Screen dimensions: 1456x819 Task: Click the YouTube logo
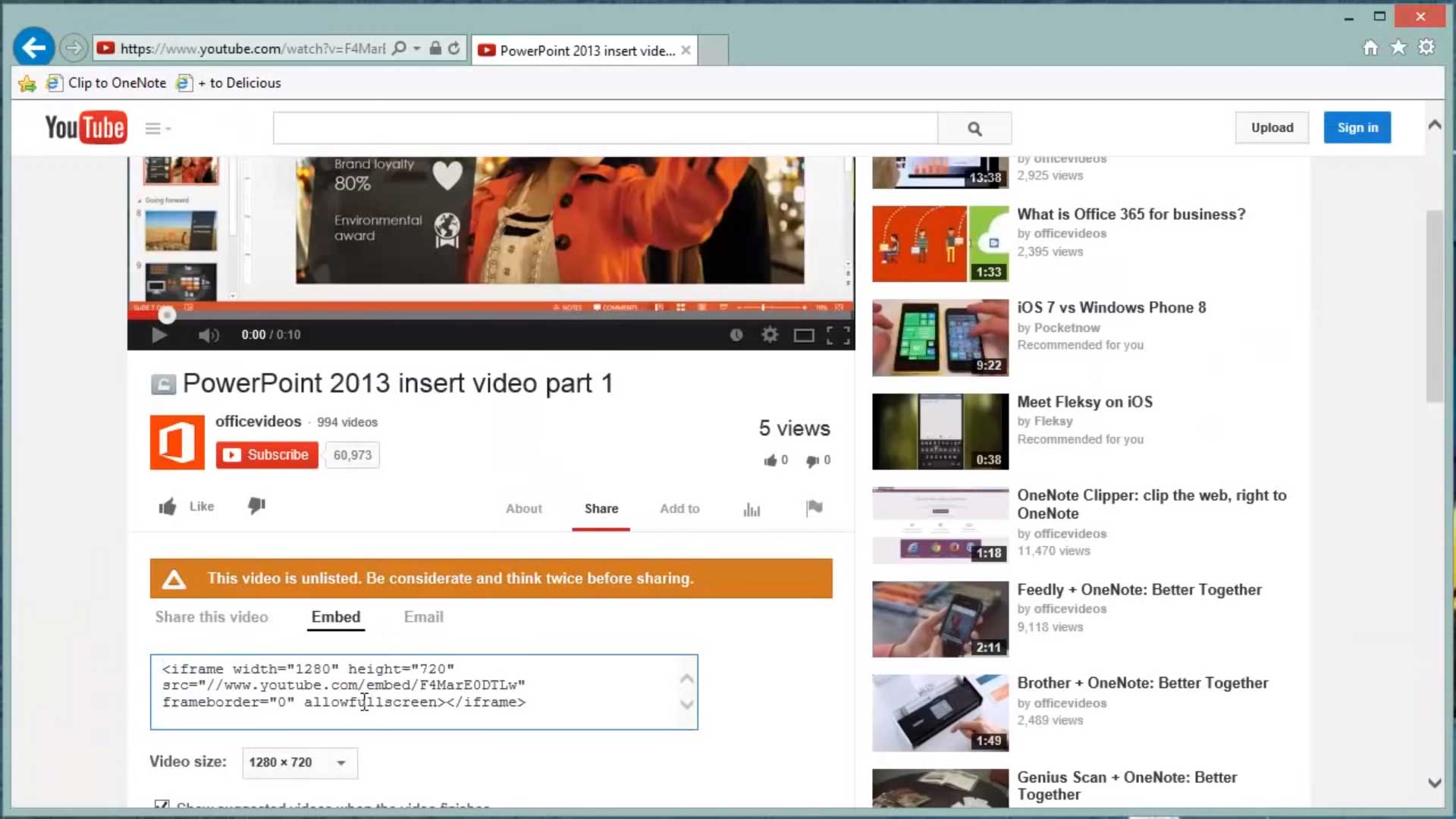tap(86, 128)
